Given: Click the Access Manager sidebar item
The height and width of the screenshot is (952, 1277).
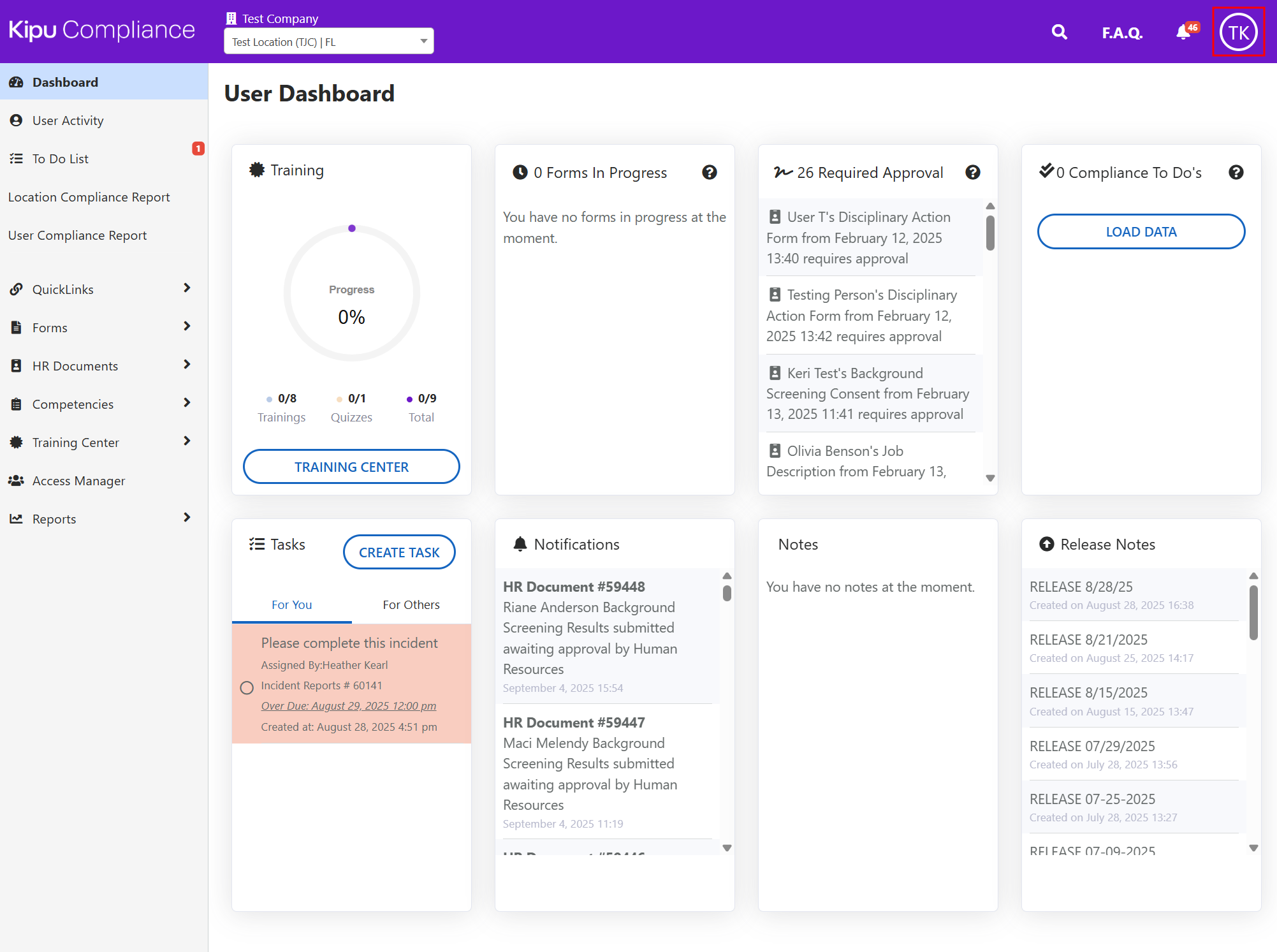Looking at the screenshot, I should [78, 481].
